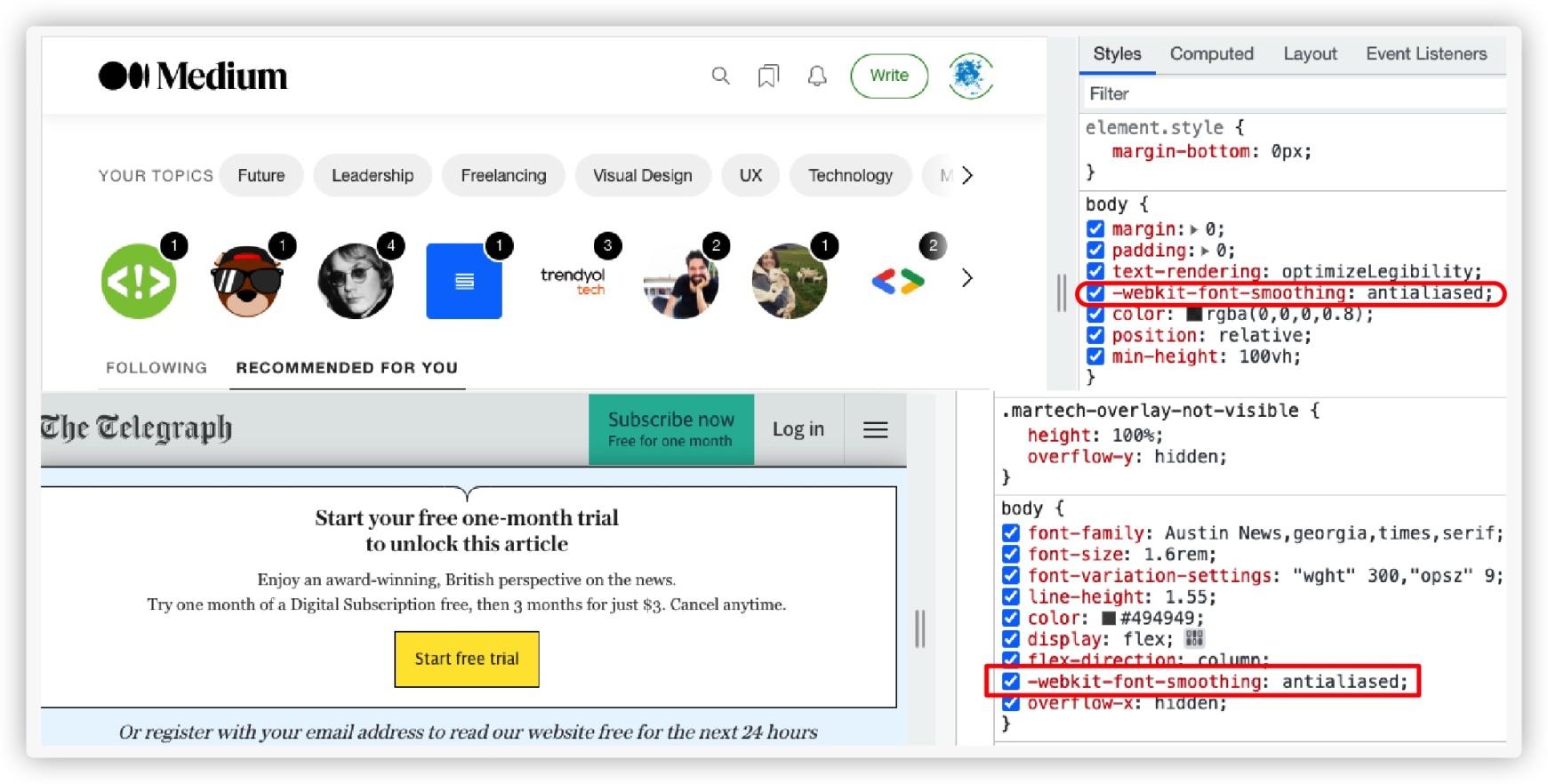
Task: Toggle the font-size: 1.6rem checkbox
Action: pos(1011,555)
